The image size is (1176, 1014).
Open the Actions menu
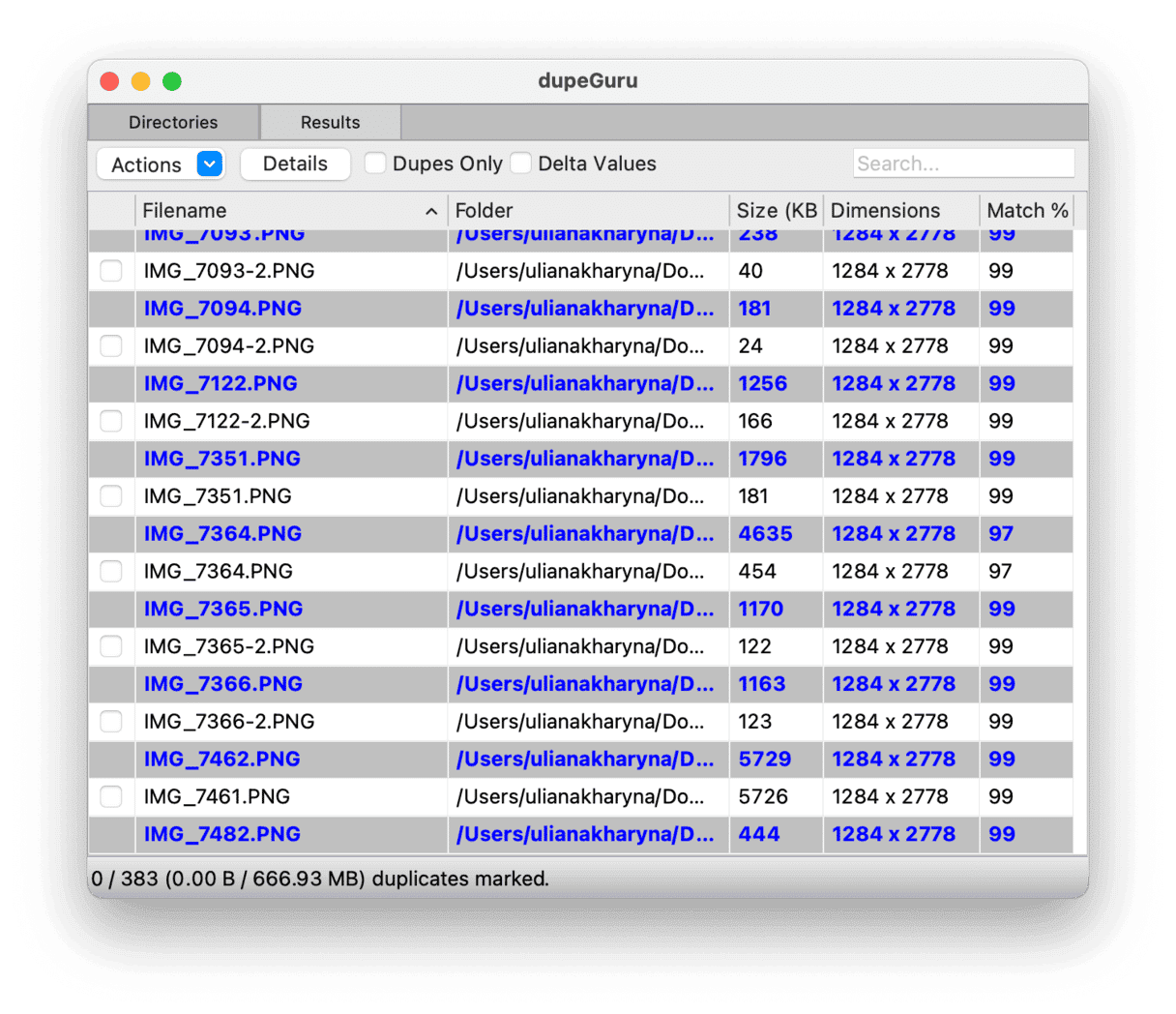click(145, 164)
